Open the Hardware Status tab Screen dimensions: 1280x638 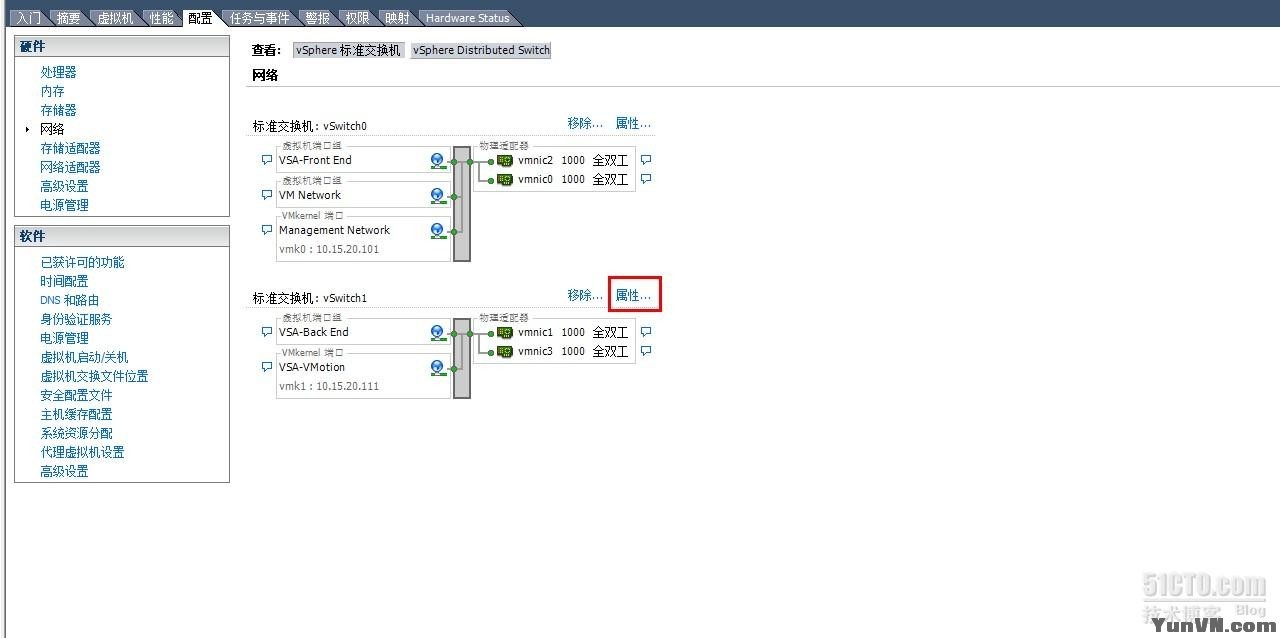pos(467,18)
